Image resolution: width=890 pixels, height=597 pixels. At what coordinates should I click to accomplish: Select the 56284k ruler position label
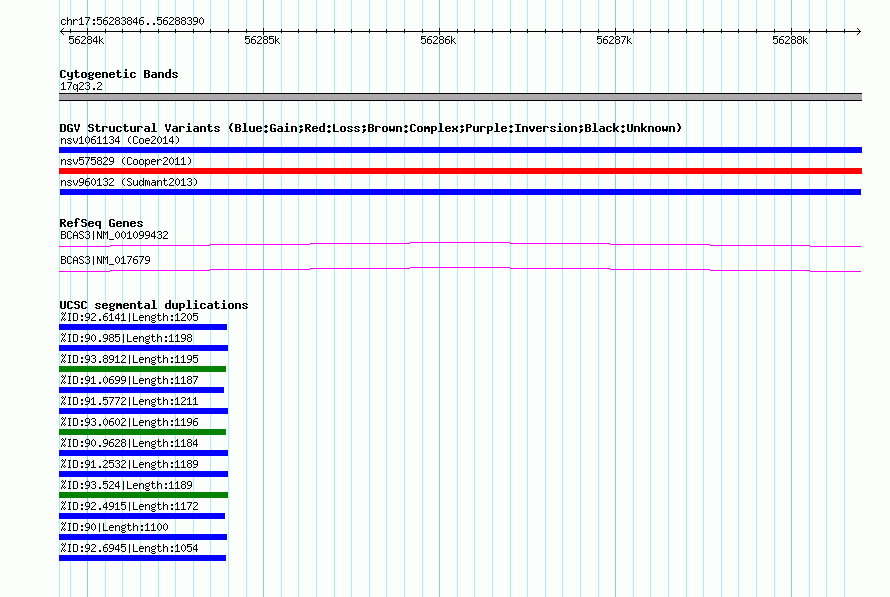pos(86,40)
